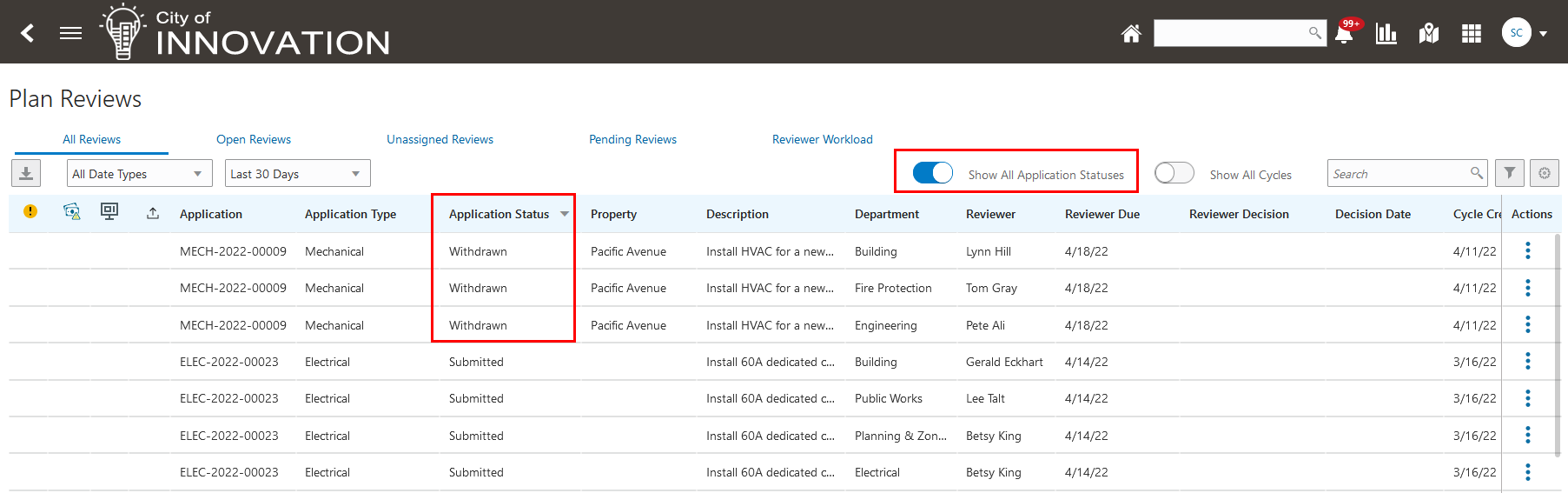Open the notifications bell
This screenshot has width=1568, height=493.
click(1344, 34)
